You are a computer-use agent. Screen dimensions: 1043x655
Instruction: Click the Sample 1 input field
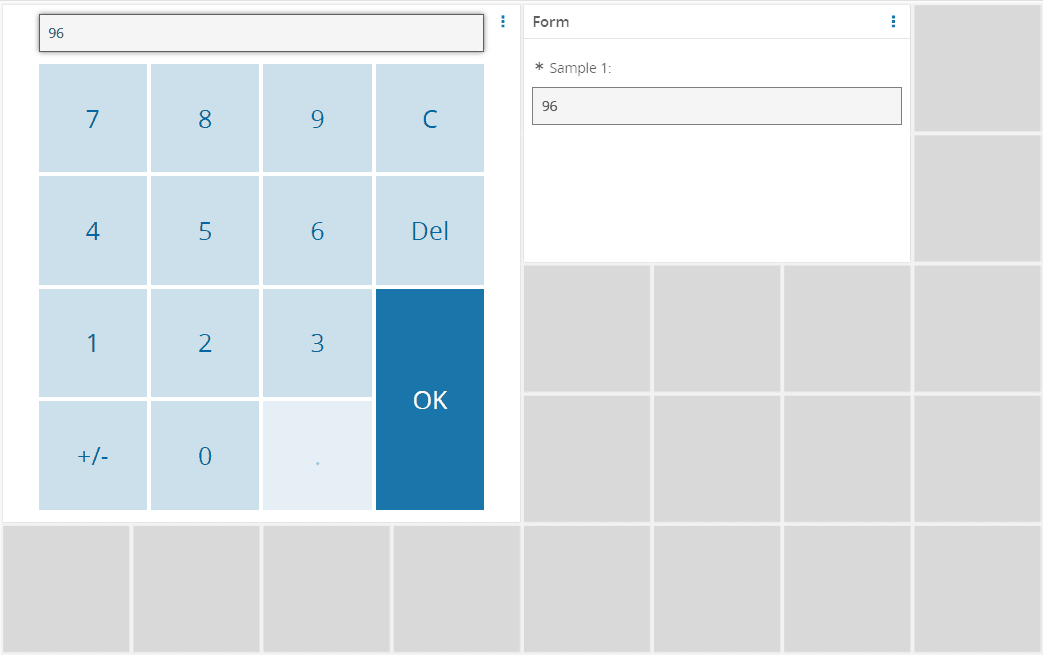[x=716, y=106]
